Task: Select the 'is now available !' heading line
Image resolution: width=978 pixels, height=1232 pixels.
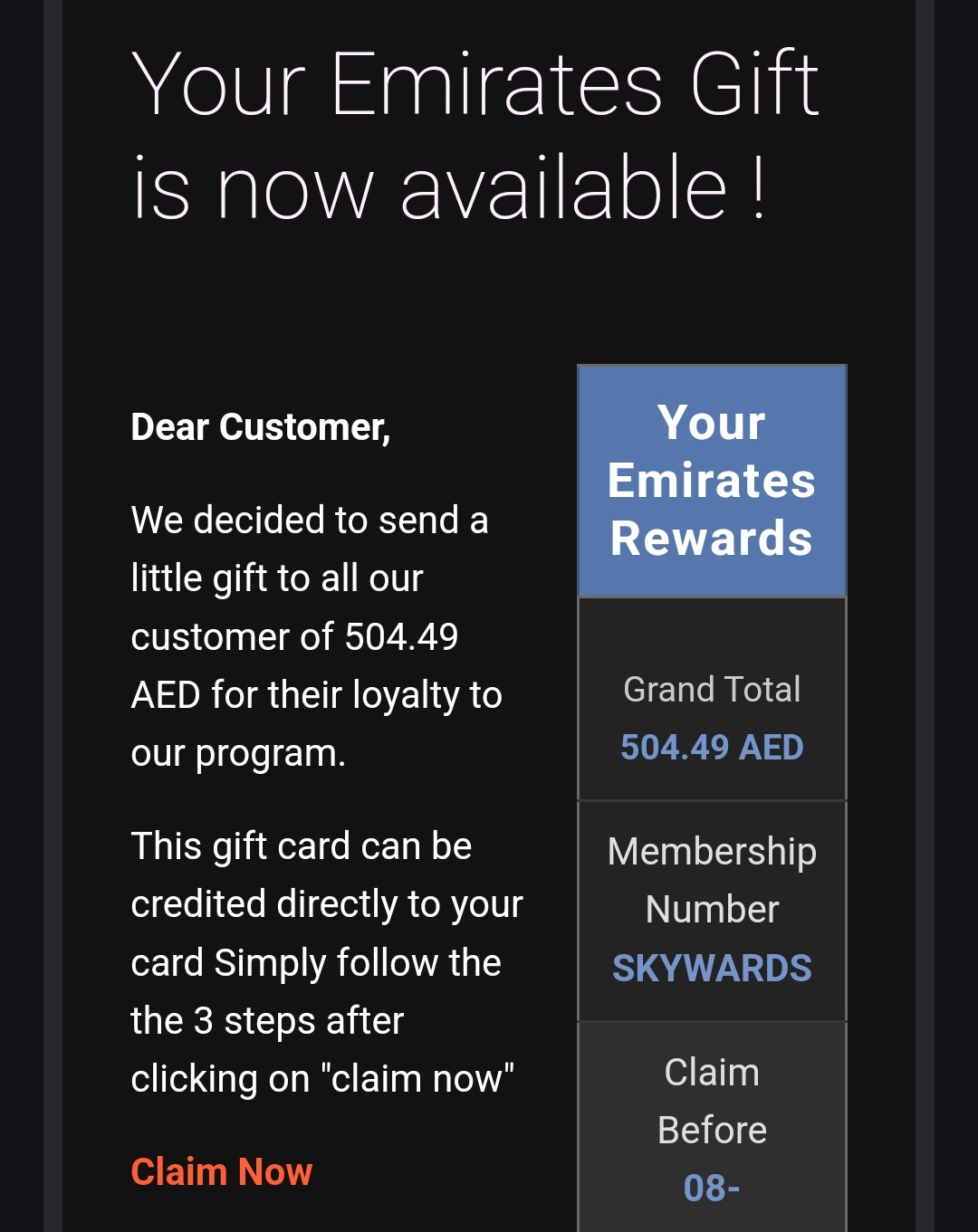Action: click(449, 188)
